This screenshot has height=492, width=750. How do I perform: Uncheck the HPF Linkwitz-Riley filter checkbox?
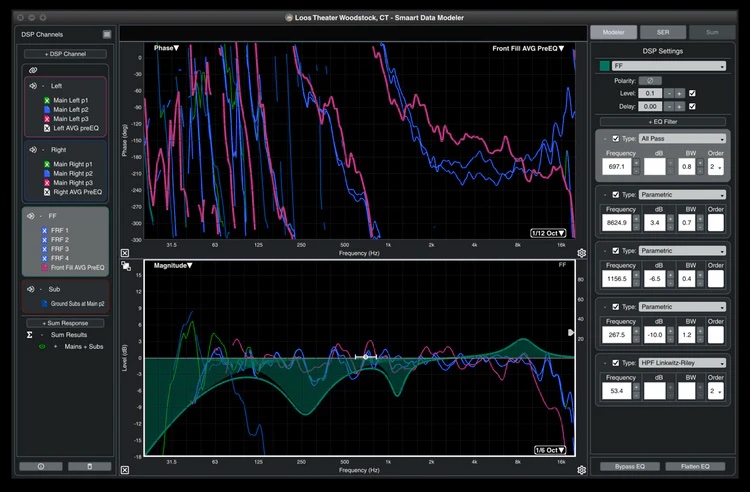point(616,362)
